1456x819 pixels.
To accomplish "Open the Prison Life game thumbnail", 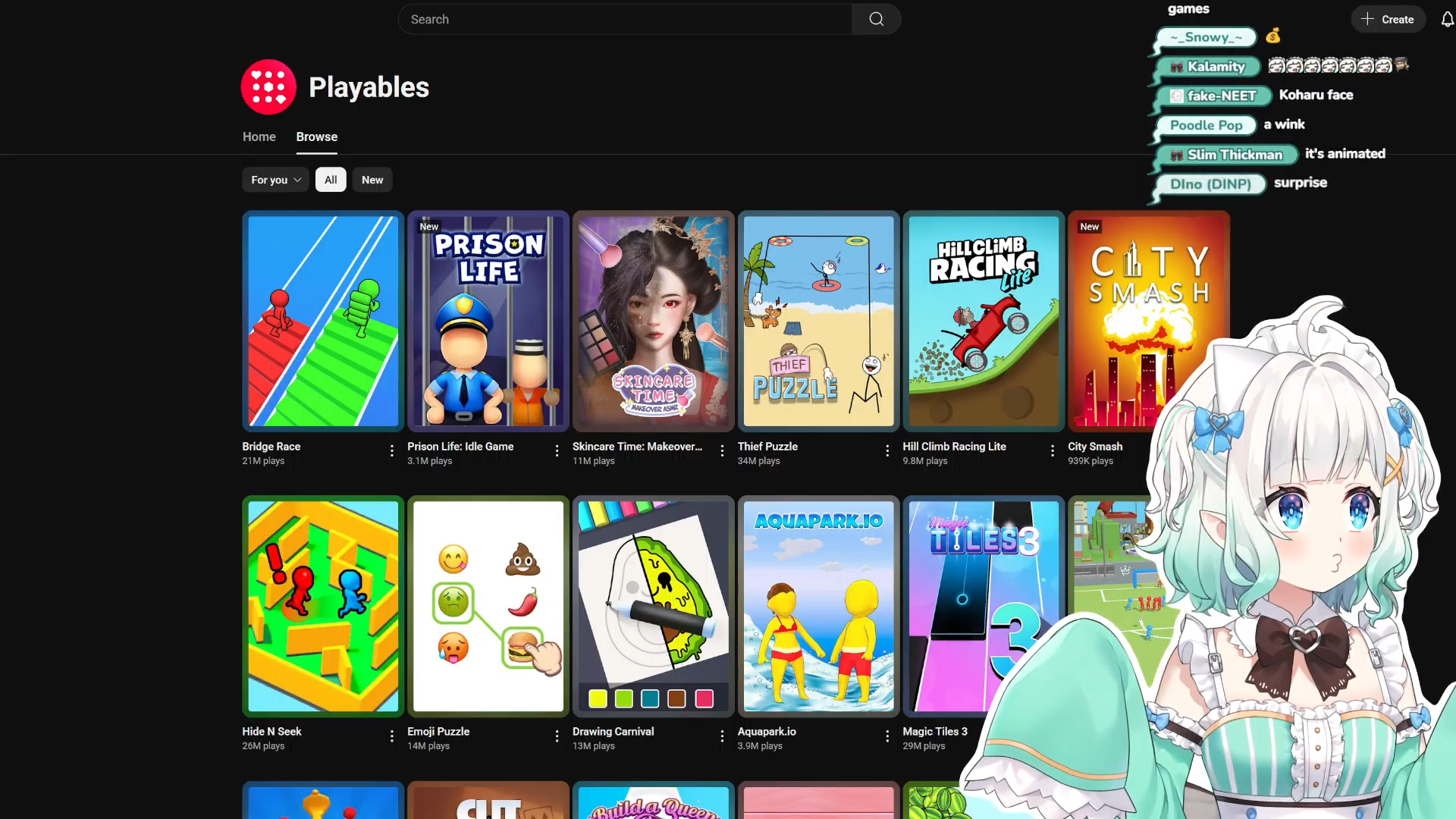I will pos(488,322).
